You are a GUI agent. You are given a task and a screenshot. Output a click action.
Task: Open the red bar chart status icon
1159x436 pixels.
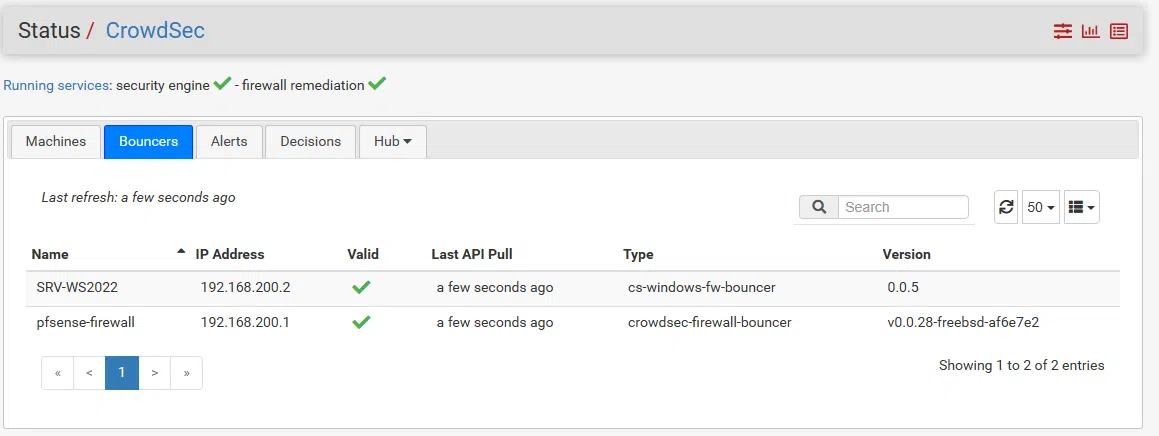(1090, 31)
